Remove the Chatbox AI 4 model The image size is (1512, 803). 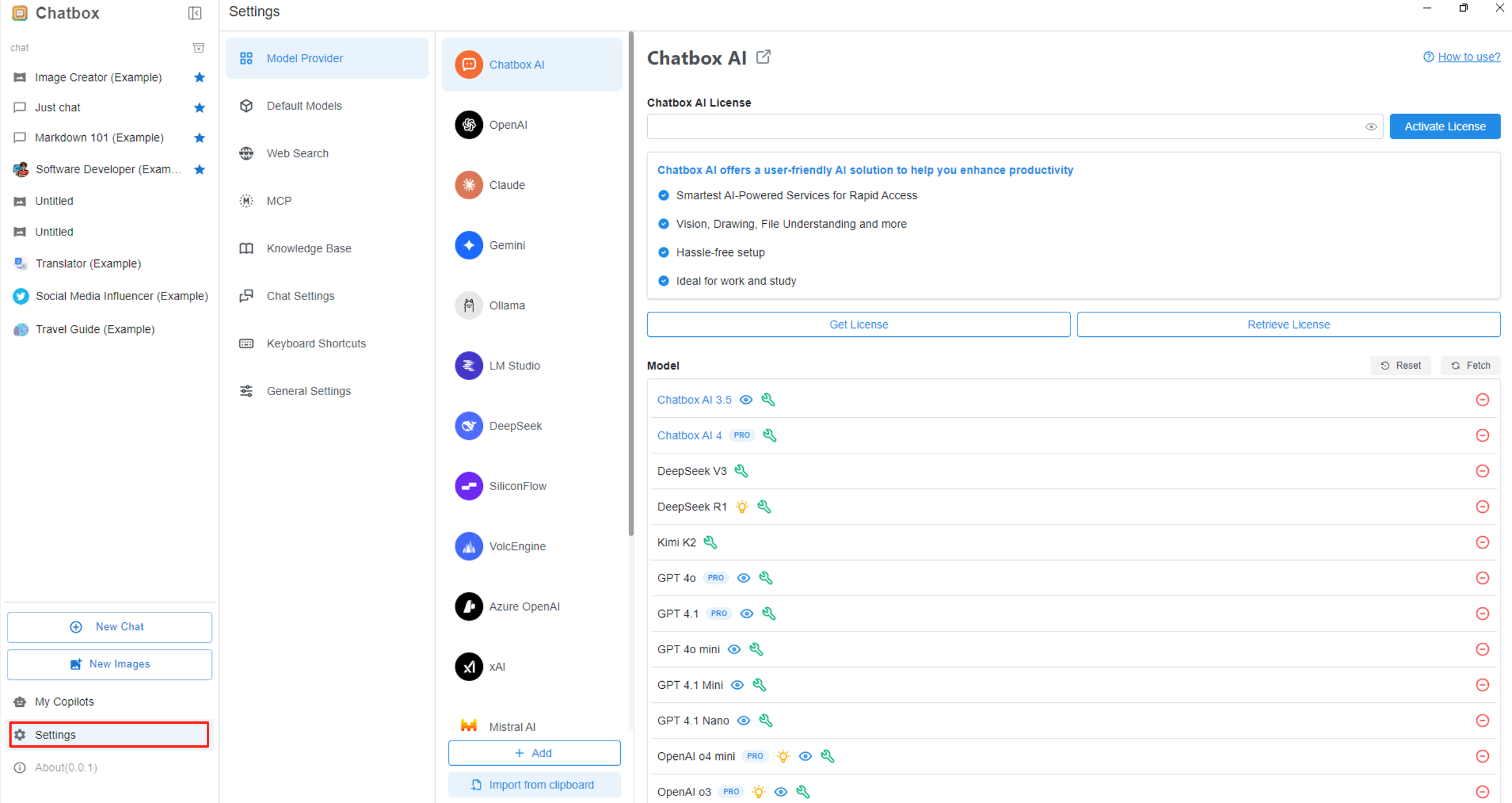1482,435
